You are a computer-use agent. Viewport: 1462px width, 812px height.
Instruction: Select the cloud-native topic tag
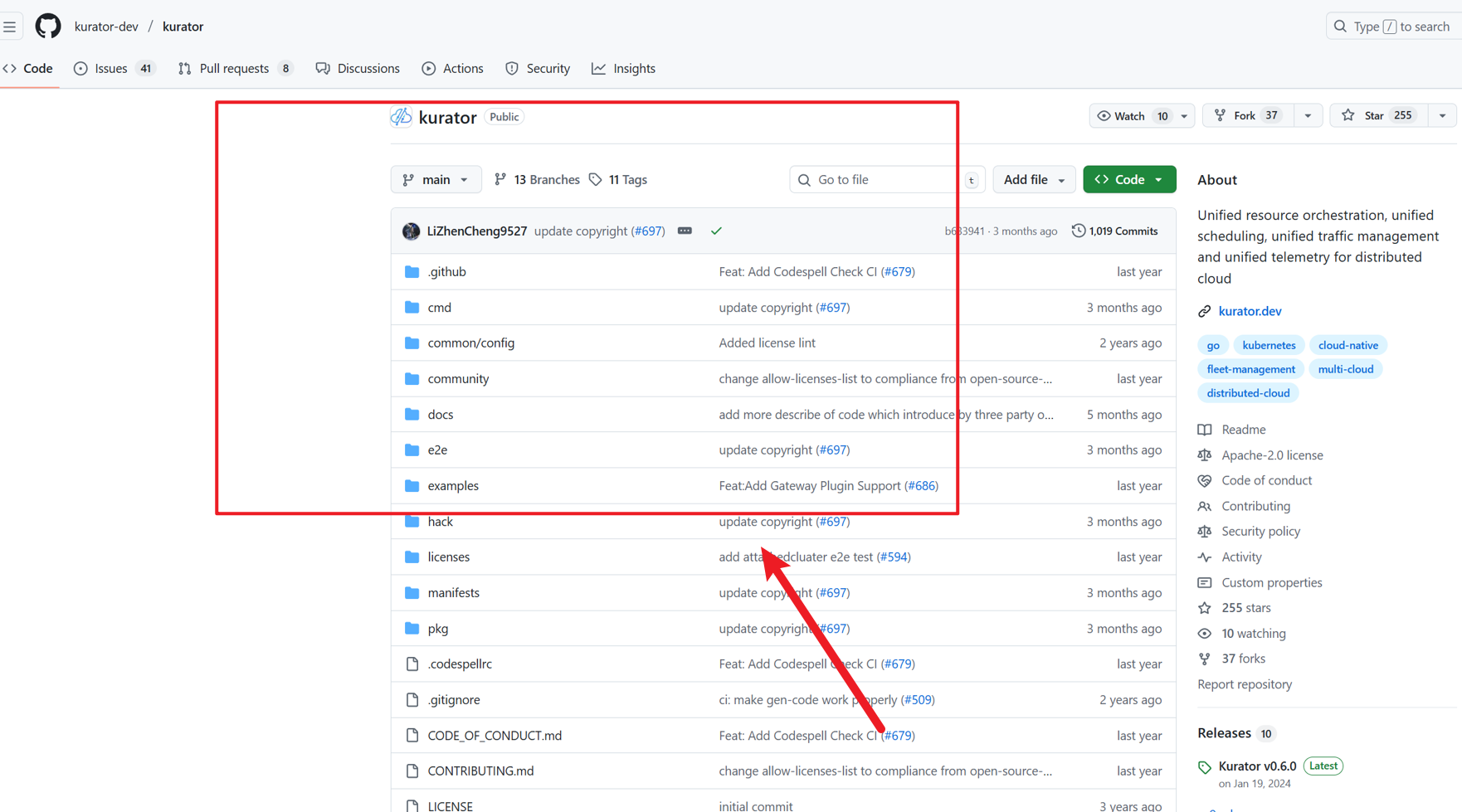click(1348, 345)
